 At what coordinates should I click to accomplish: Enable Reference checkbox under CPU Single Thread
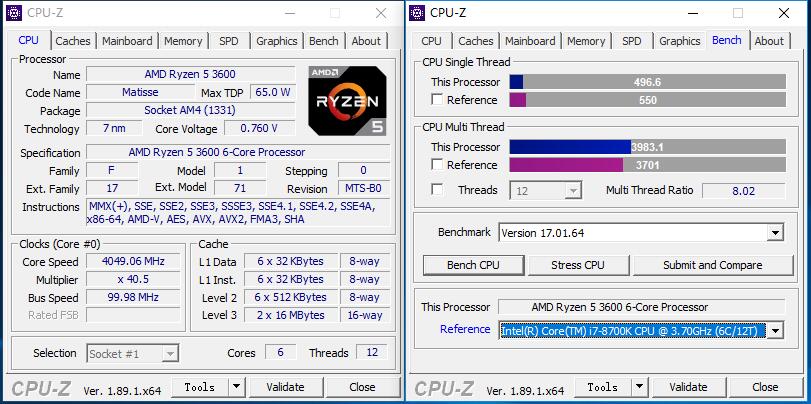click(438, 99)
